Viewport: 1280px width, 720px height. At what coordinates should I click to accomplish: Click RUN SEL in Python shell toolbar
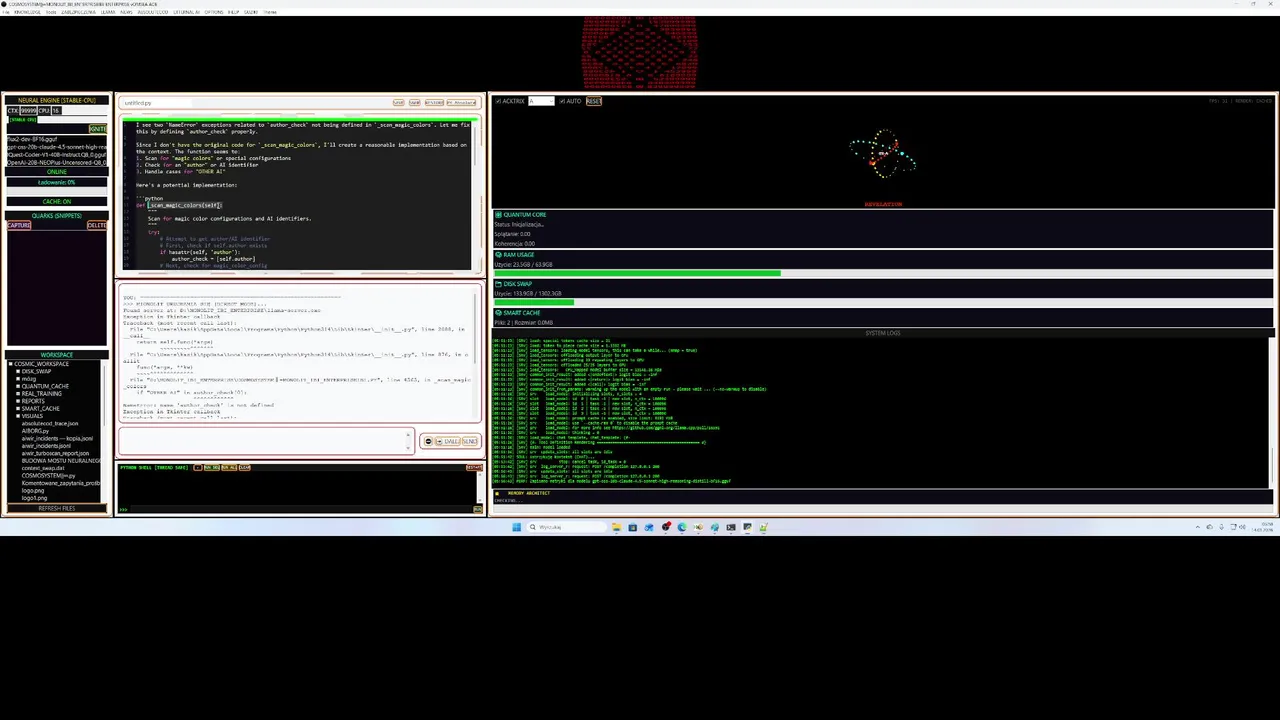click(212, 468)
